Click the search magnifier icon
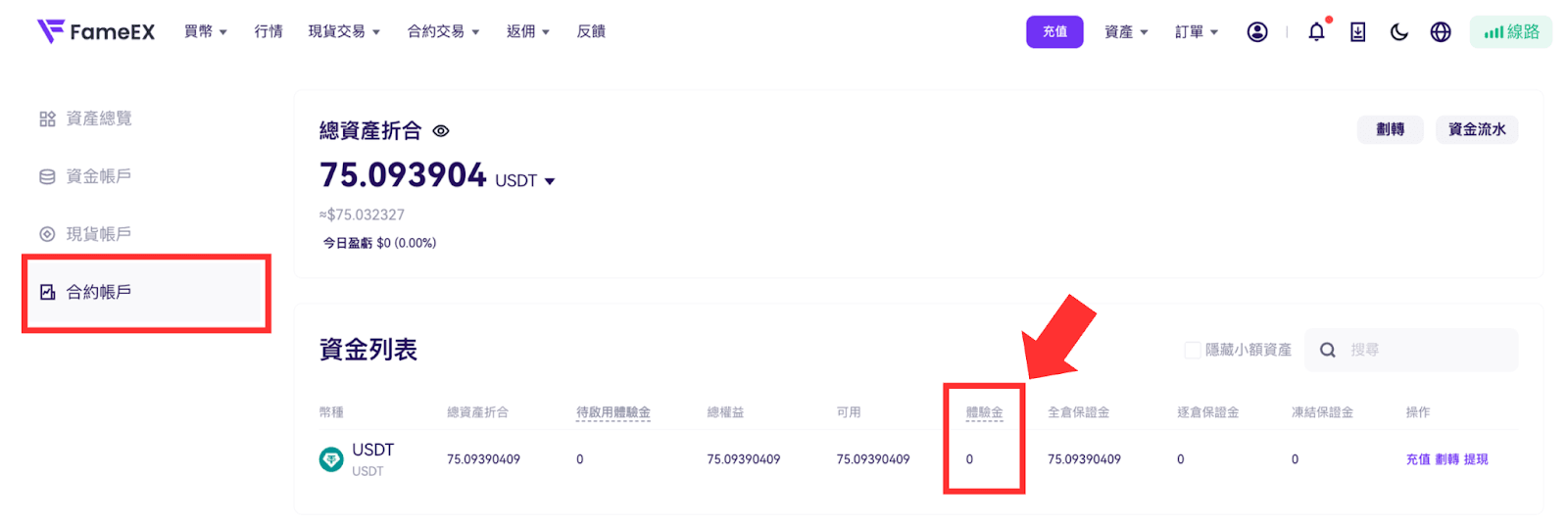 coord(1328,350)
